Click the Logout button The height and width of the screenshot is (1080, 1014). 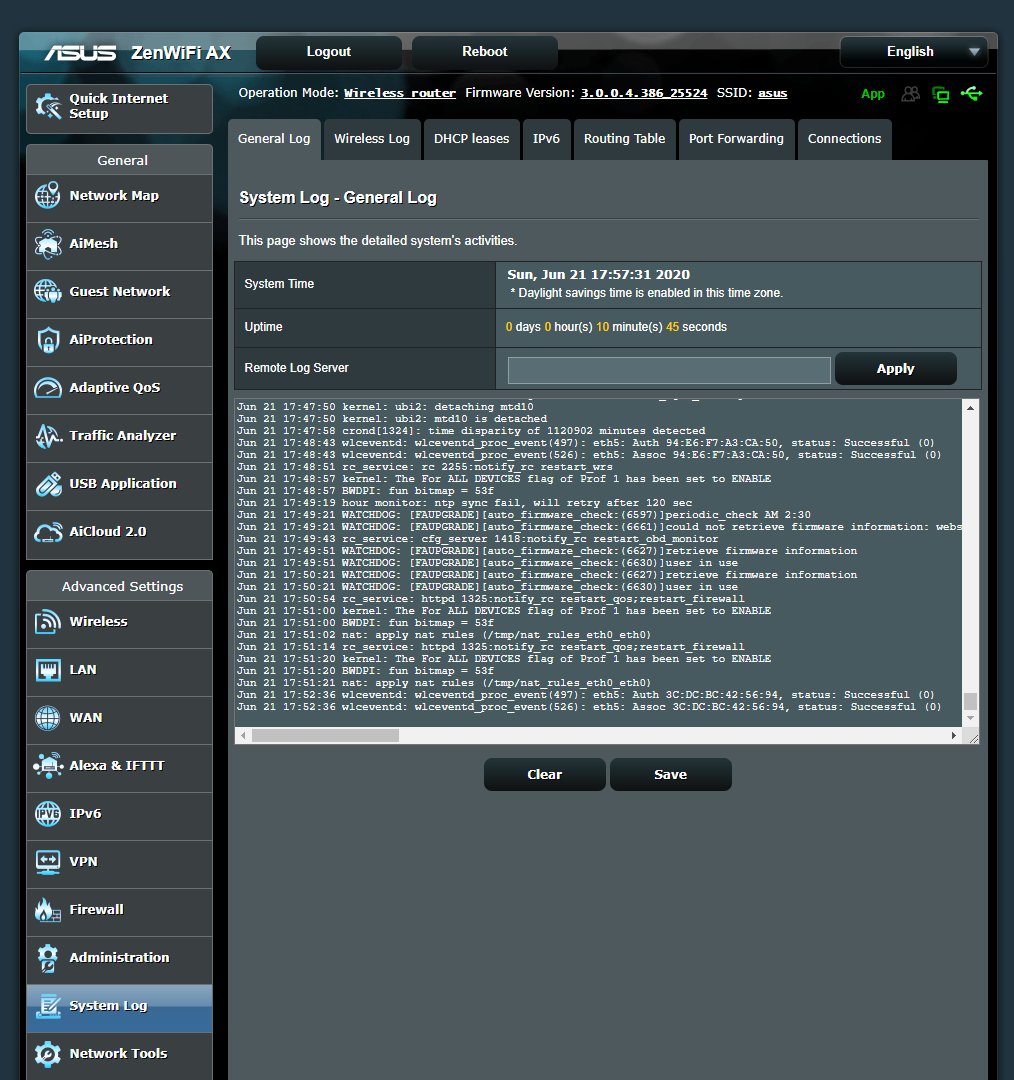coord(329,52)
